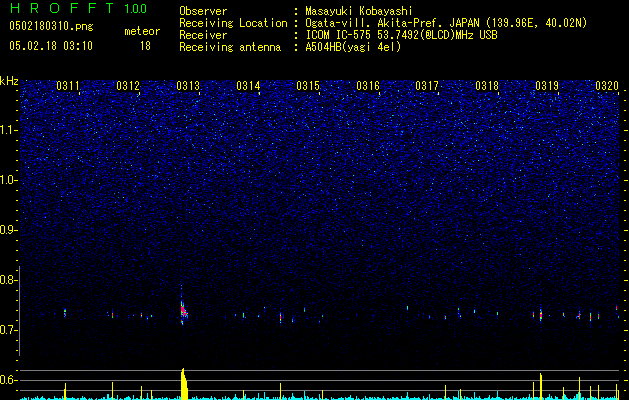Click the date stamp 05.02.18 03:10
This screenshot has width=629, height=400.
pos(51,46)
